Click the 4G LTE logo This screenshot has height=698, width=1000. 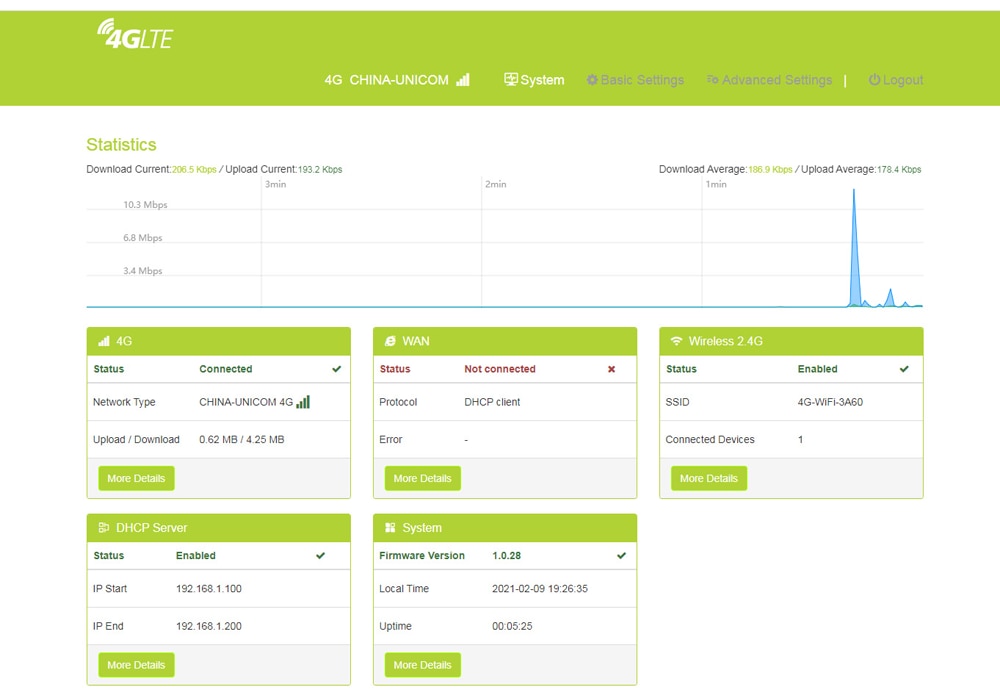tap(135, 34)
